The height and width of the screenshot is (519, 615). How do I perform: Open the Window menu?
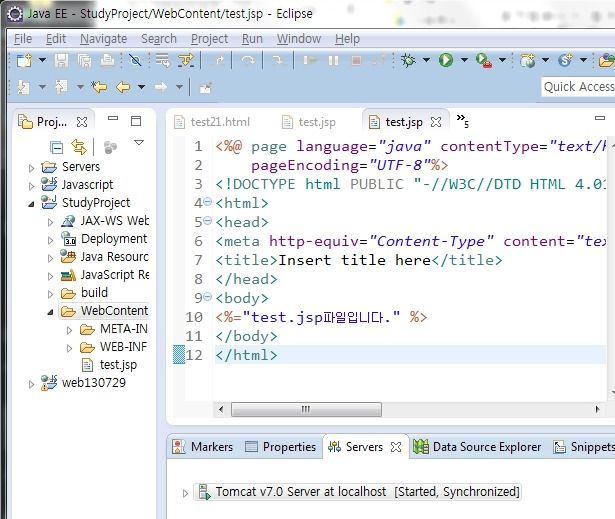click(299, 39)
